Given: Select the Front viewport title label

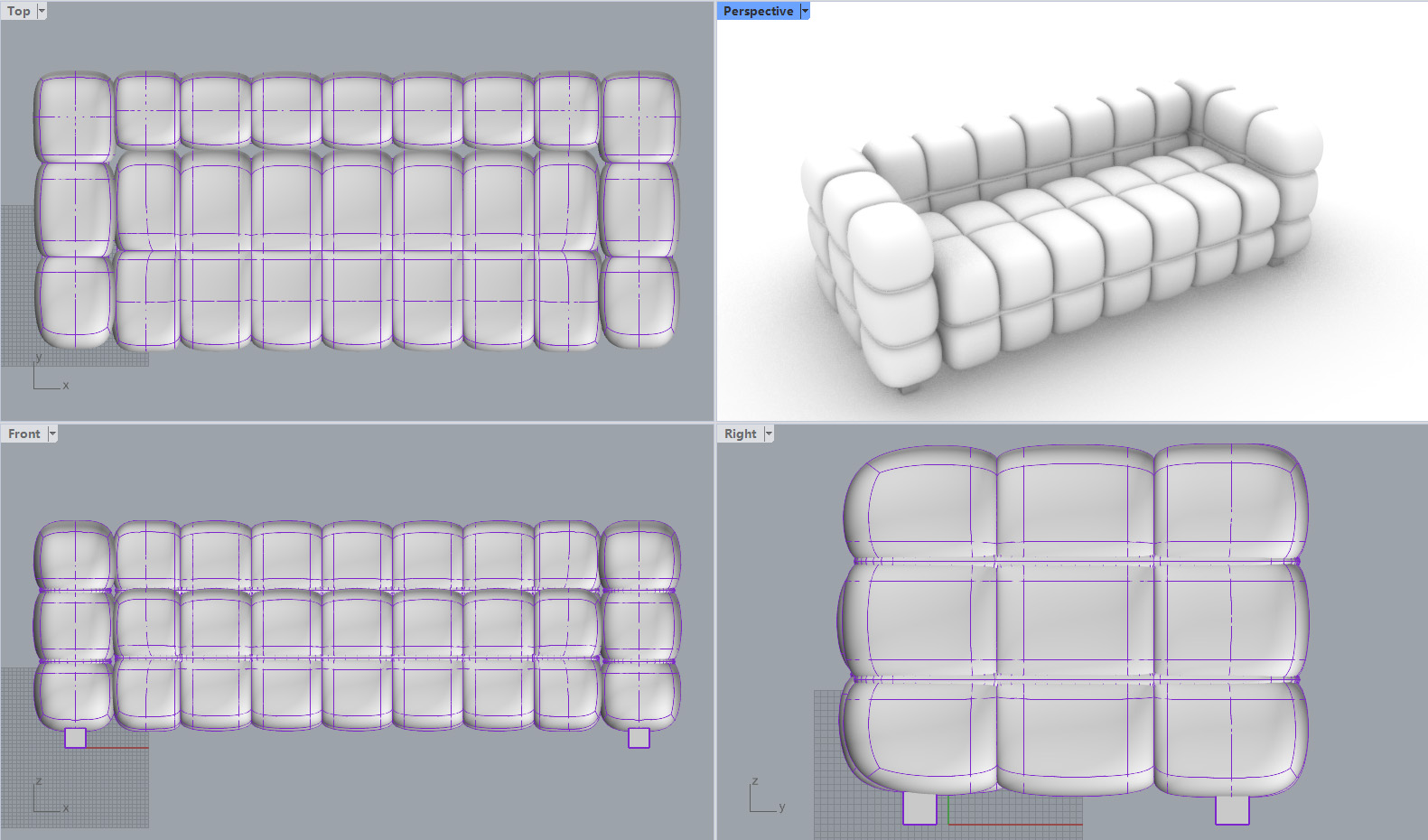Looking at the screenshot, I should [x=24, y=434].
